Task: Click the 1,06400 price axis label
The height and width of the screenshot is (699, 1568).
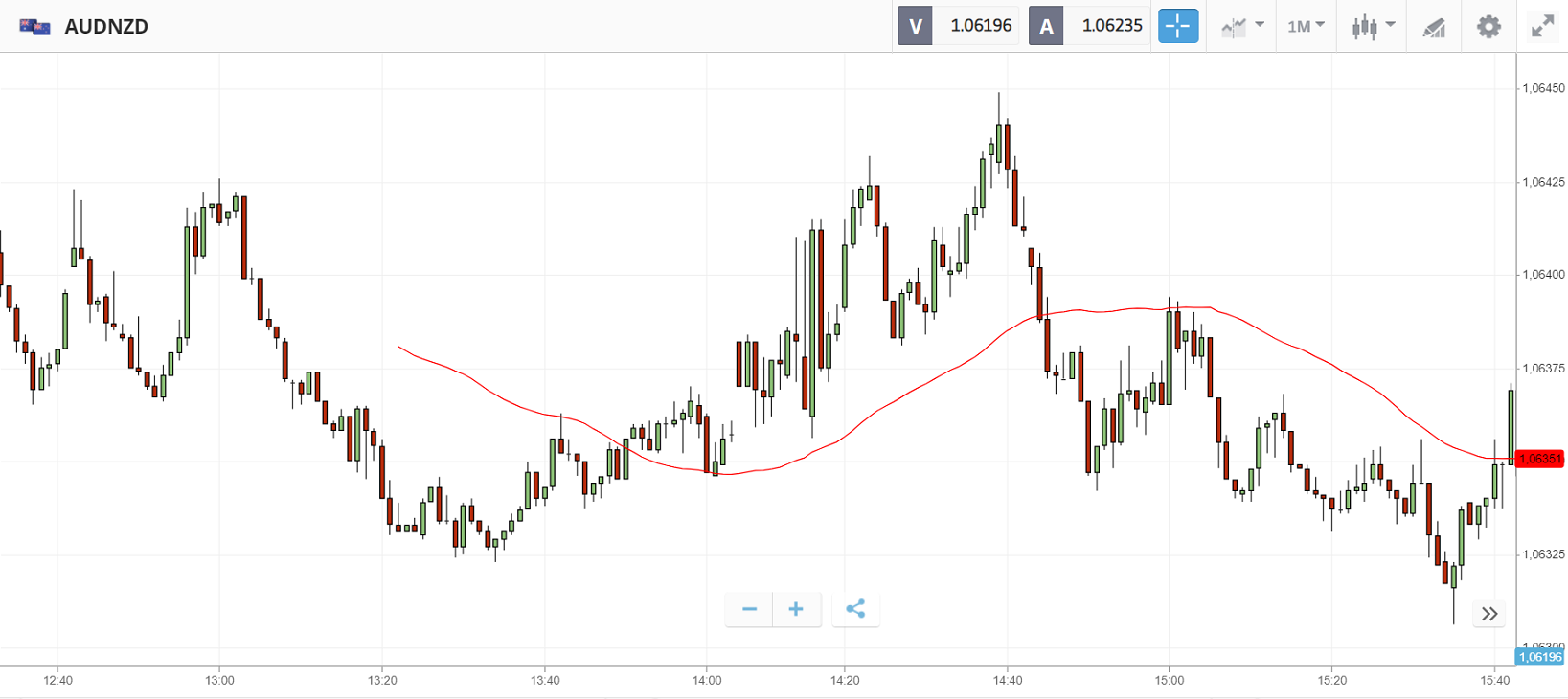Action: click(1543, 275)
